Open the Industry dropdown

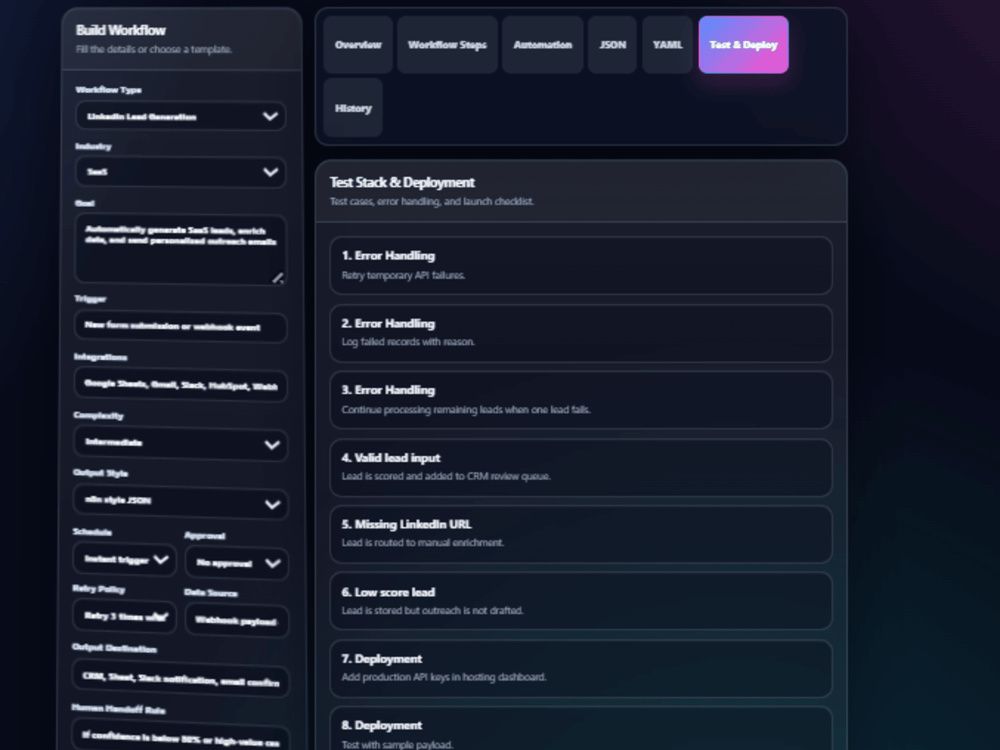point(180,172)
